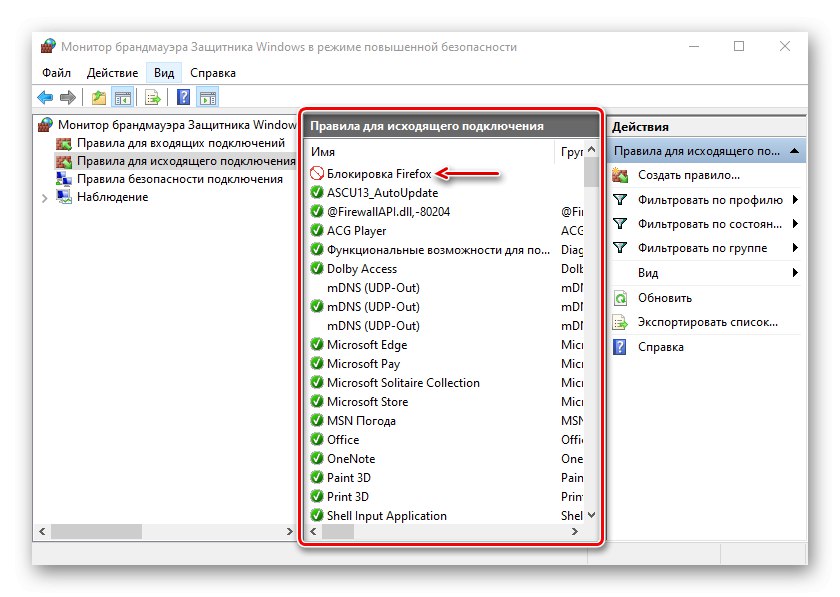
Task: Click the green check beside Paint 3D
Action: (x=317, y=477)
